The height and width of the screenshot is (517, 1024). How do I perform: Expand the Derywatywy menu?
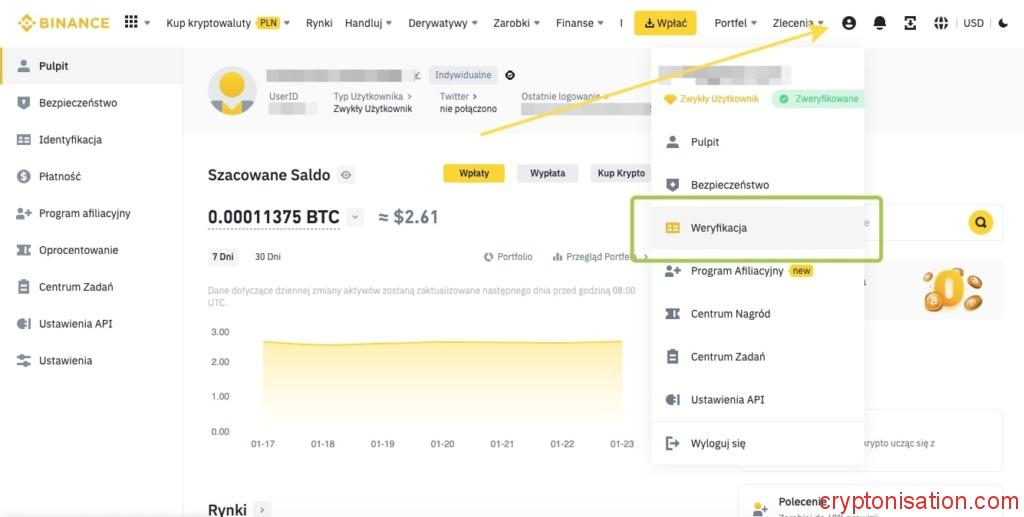click(x=443, y=23)
